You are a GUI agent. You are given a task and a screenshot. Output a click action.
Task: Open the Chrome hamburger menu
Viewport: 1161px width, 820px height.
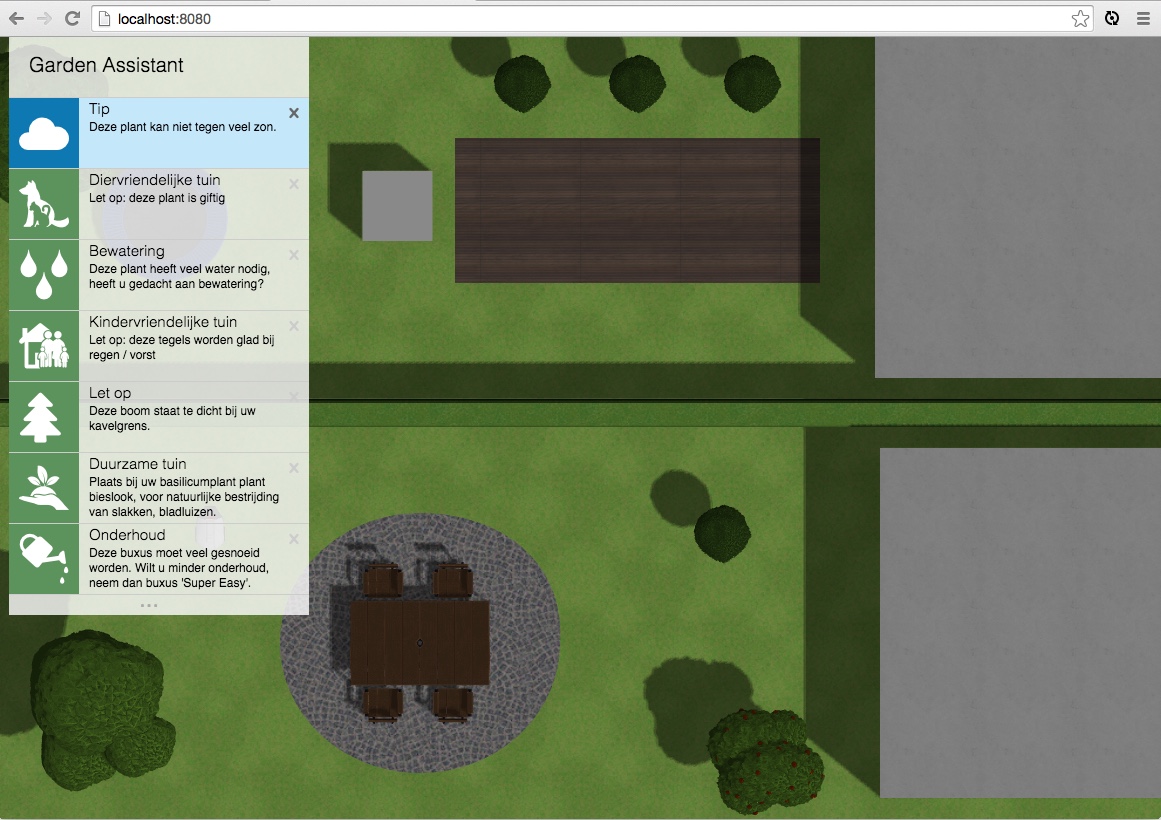pyautogui.click(x=1143, y=18)
